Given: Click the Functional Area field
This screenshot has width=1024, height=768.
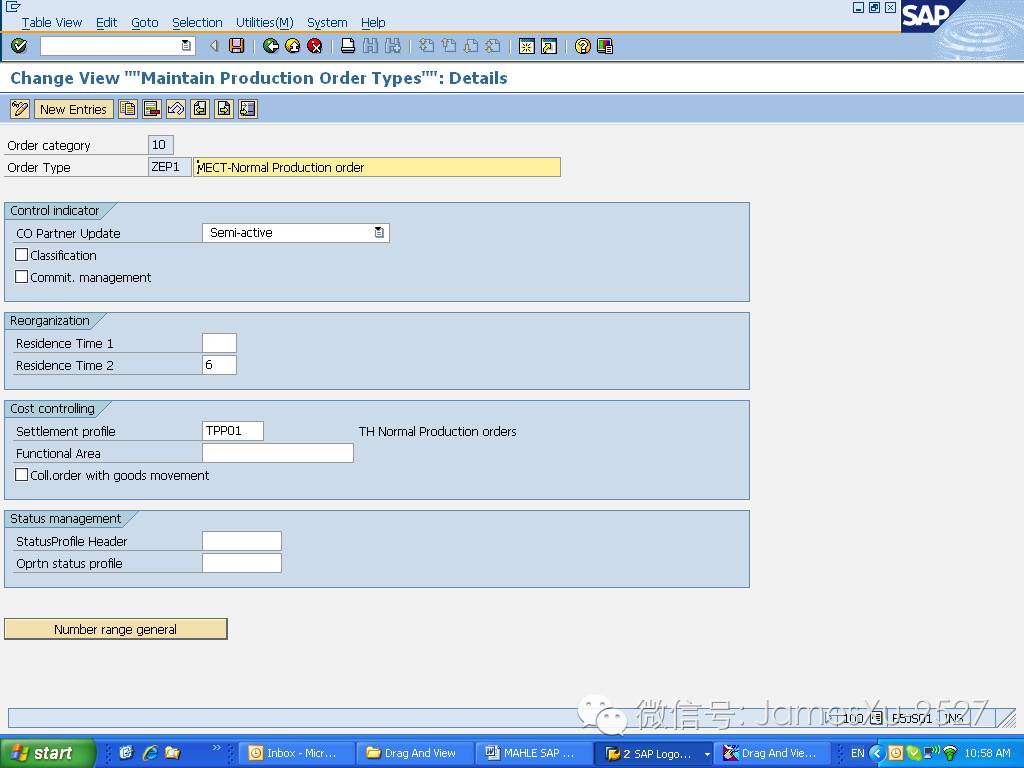Looking at the screenshot, I should (278, 453).
